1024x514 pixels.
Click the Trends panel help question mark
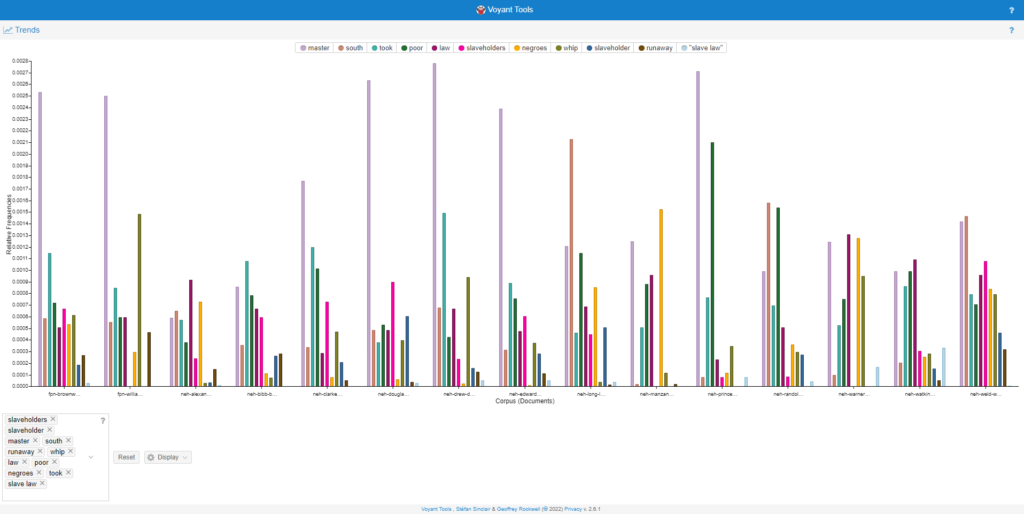click(1011, 30)
